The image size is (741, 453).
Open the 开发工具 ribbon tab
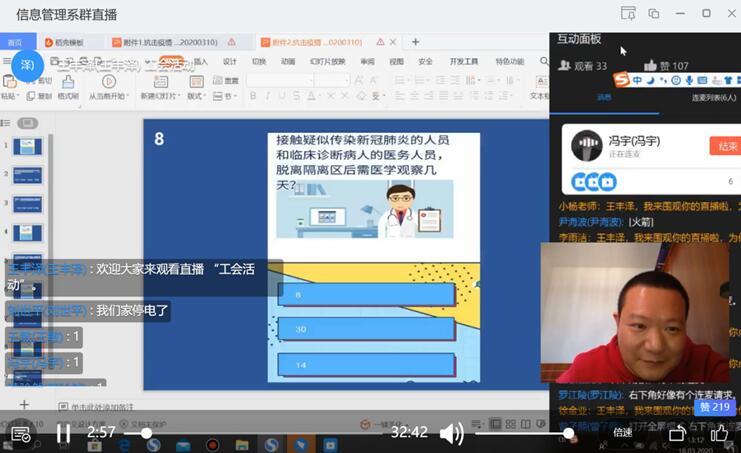(x=464, y=61)
